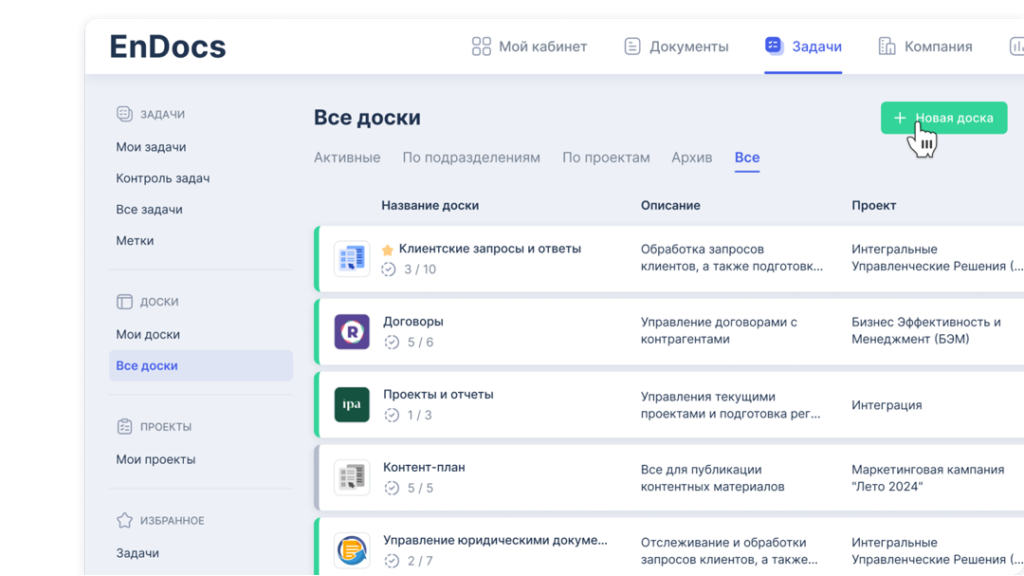The height and width of the screenshot is (576, 1024).
Task: Open the Задачи tab in top navigation
Action: pyautogui.click(x=804, y=46)
